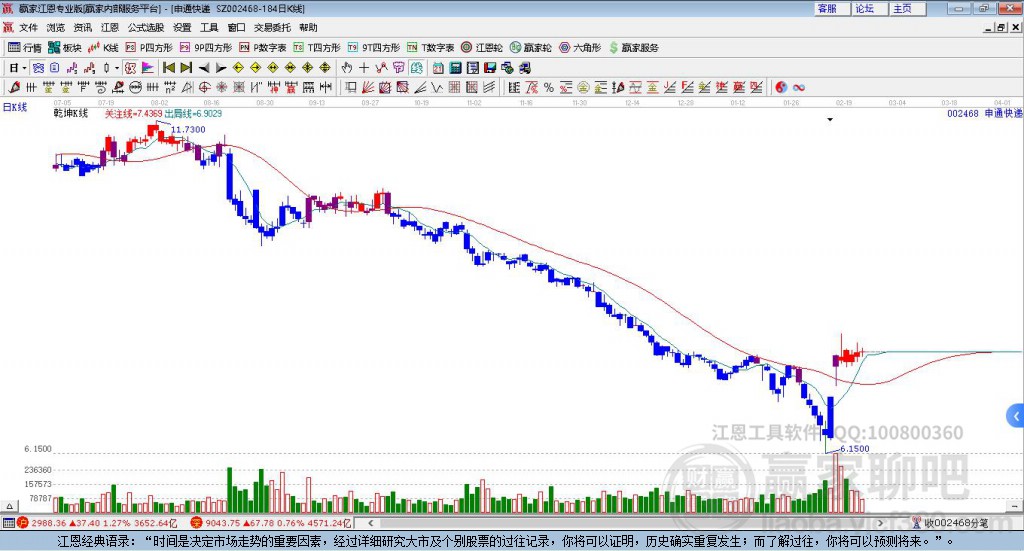The image size is (1024, 551).
Task: Open the P四方形 tool
Action: click(148, 48)
